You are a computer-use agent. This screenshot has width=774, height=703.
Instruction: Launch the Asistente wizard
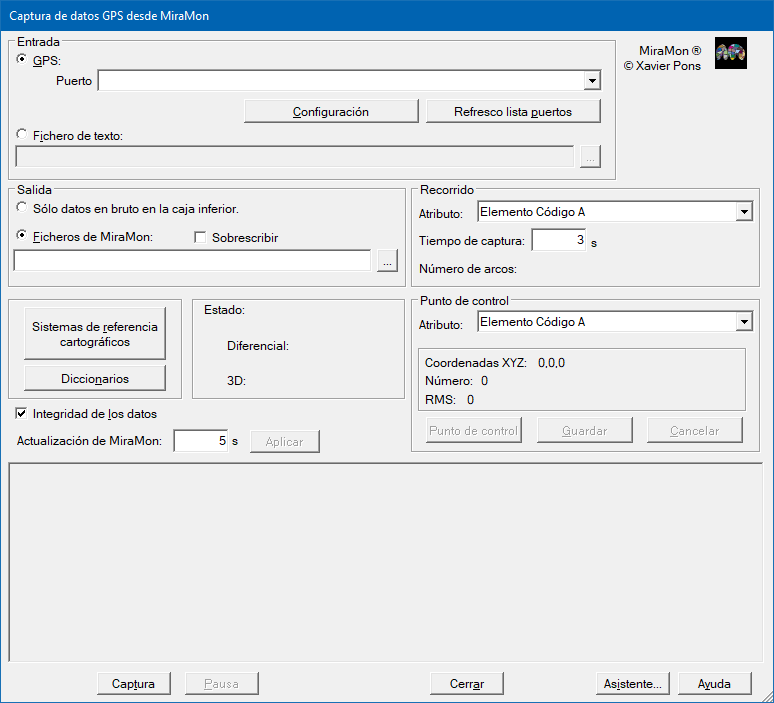tap(632, 684)
